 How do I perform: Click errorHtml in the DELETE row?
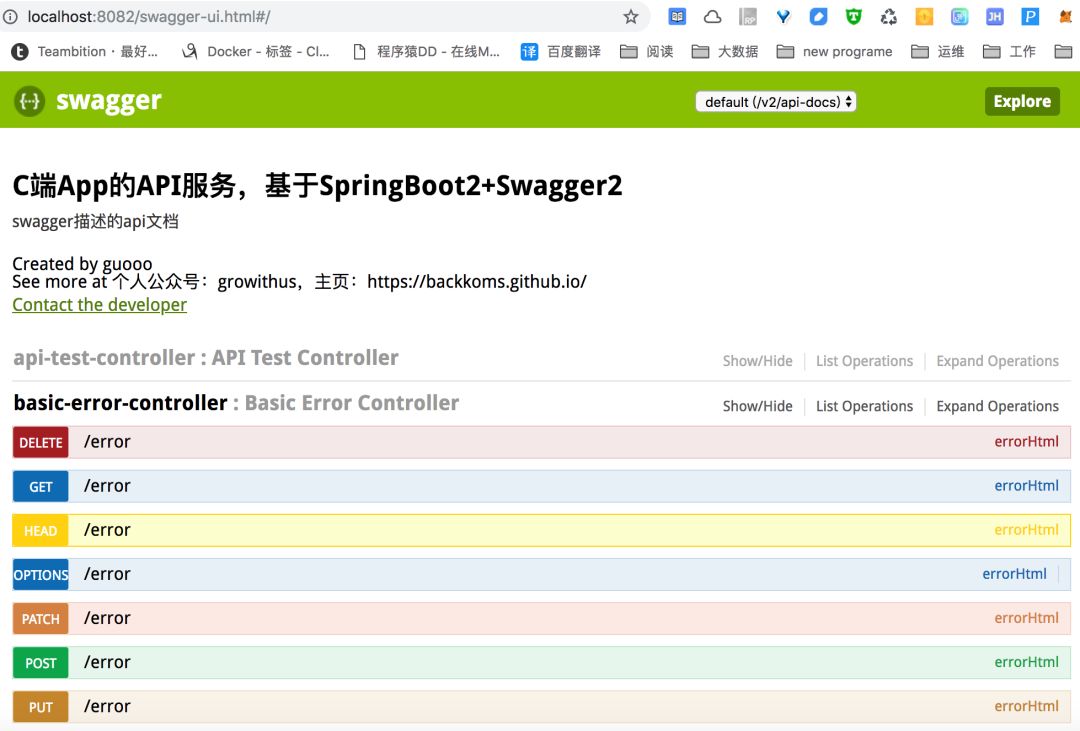(1026, 442)
